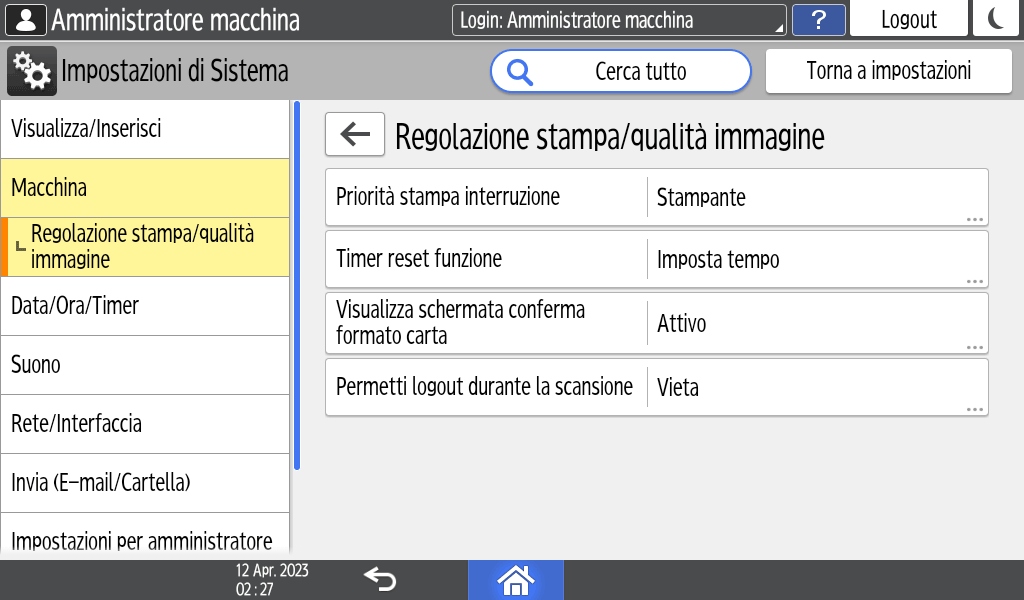Select the Suono section in the sidebar
Viewport: 1024px width, 600px height.
[145, 364]
